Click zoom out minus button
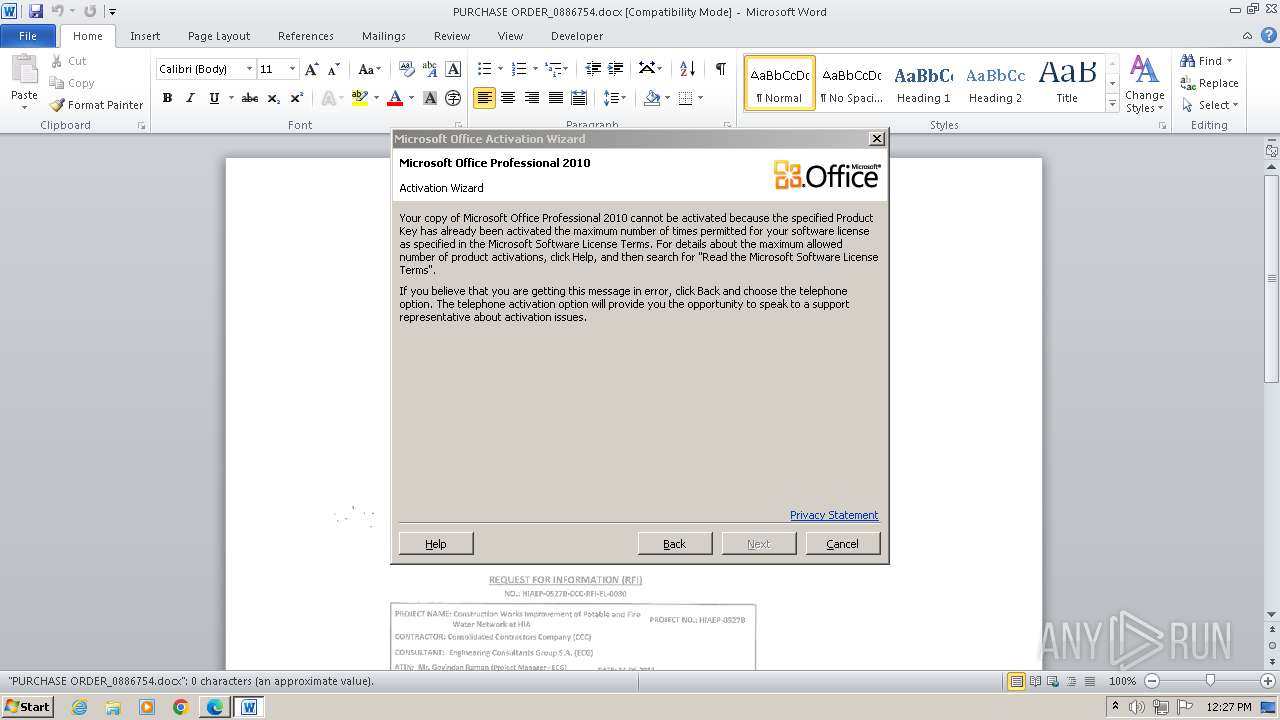1280x720 pixels. [1152, 681]
